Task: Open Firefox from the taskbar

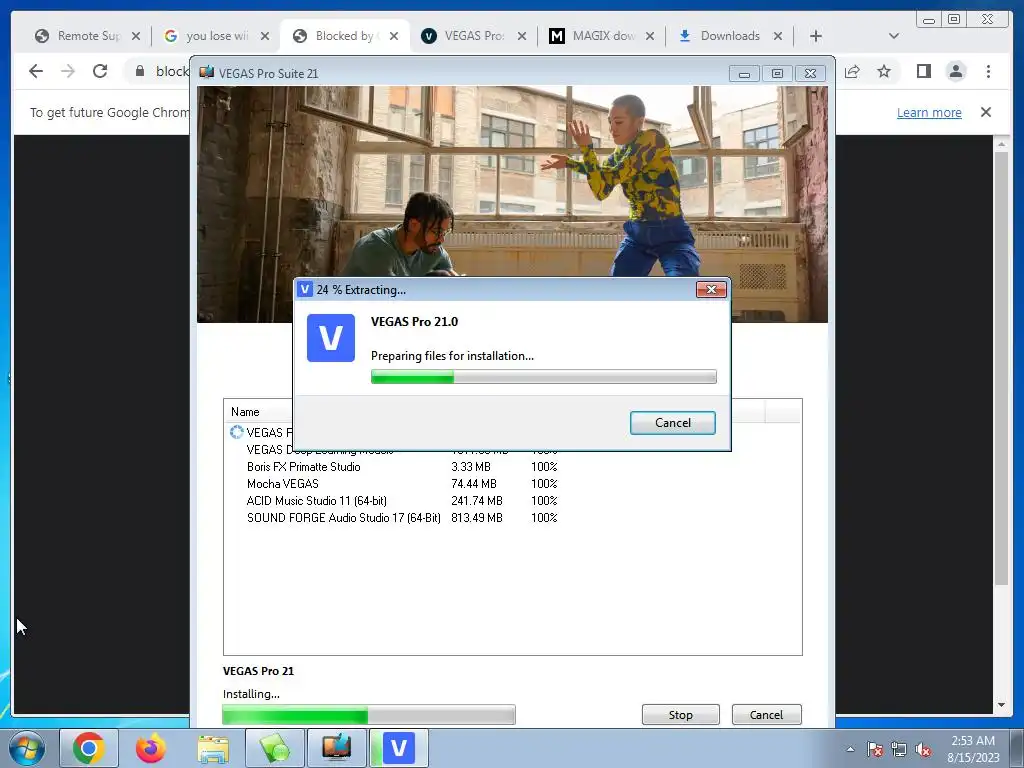Action: pyautogui.click(x=150, y=748)
